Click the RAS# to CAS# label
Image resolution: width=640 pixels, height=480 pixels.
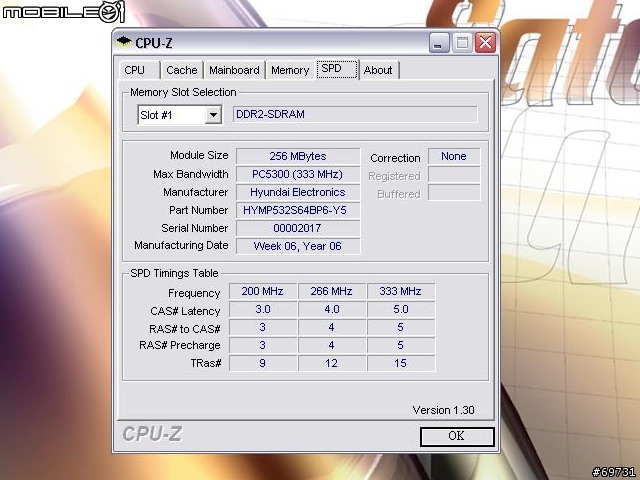pyautogui.click(x=184, y=329)
